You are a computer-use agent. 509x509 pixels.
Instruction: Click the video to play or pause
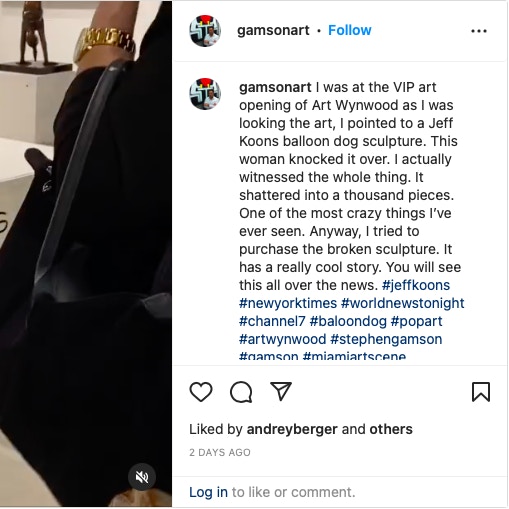coord(86,254)
